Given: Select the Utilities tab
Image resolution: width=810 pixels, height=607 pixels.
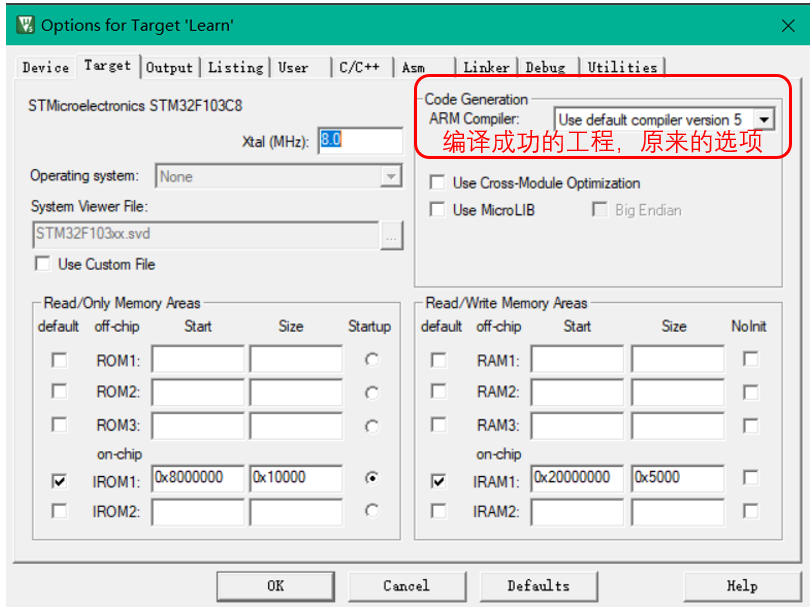Looking at the screenshot, I should click(x=622, y=66).
